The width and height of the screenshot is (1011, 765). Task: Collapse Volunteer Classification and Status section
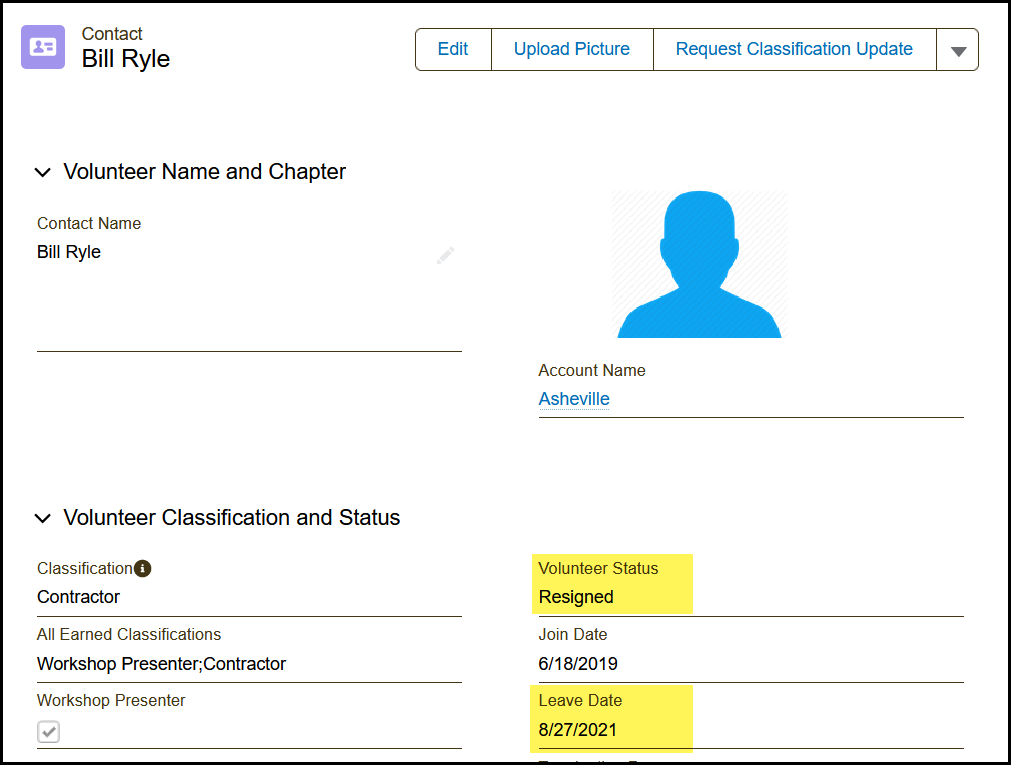coord(42,518)
